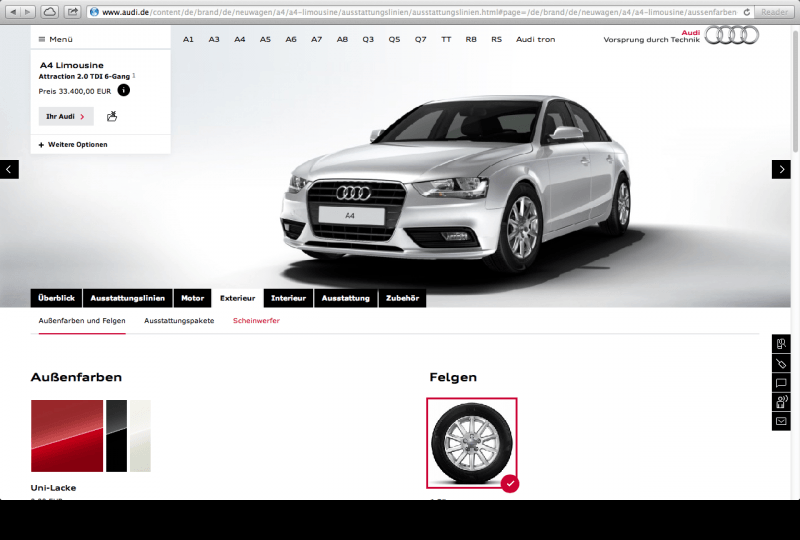Select the R8 model link
This screenshot has width=800, height=540.
pos(471,39)
